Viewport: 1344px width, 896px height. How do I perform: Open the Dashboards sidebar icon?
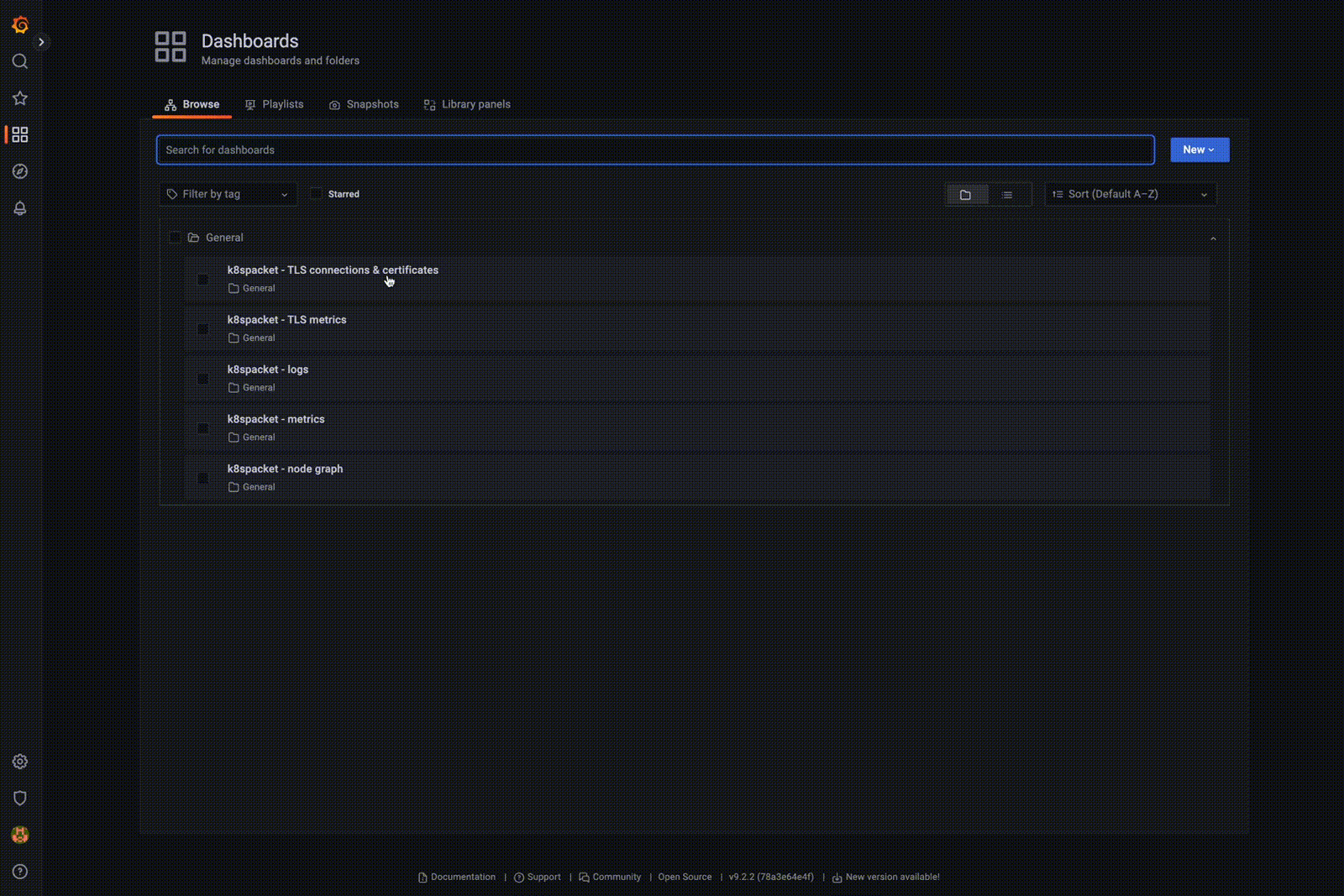(20, 134)
